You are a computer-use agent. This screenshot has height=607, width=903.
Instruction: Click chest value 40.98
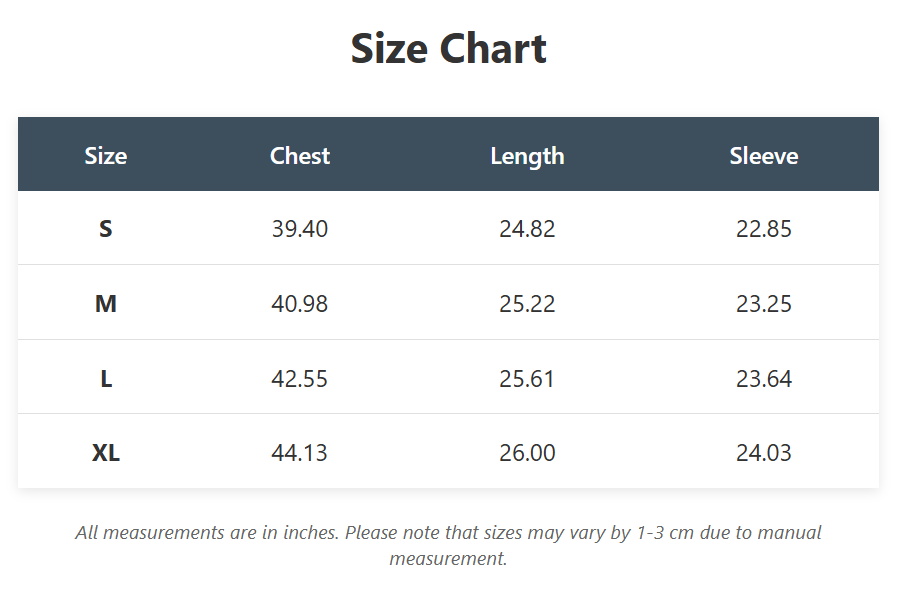point(300,304)
